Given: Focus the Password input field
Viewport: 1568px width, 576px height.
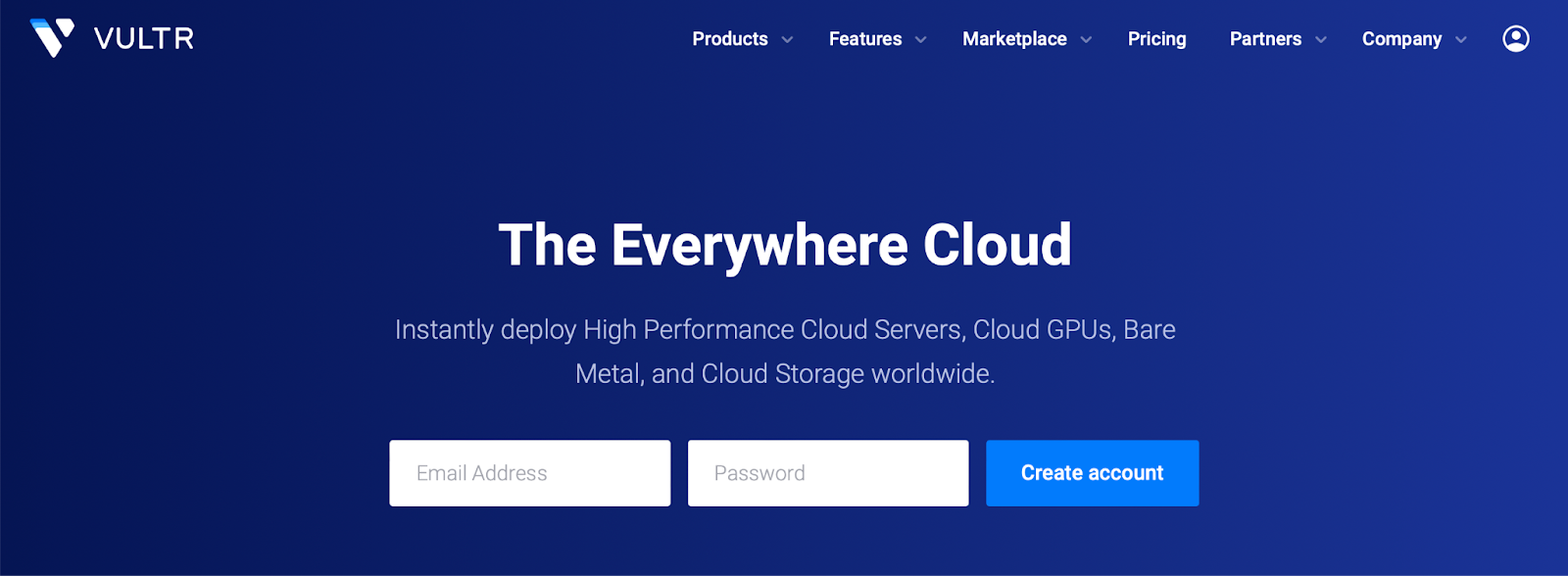Looking at the screenshot, I should 828,473.
